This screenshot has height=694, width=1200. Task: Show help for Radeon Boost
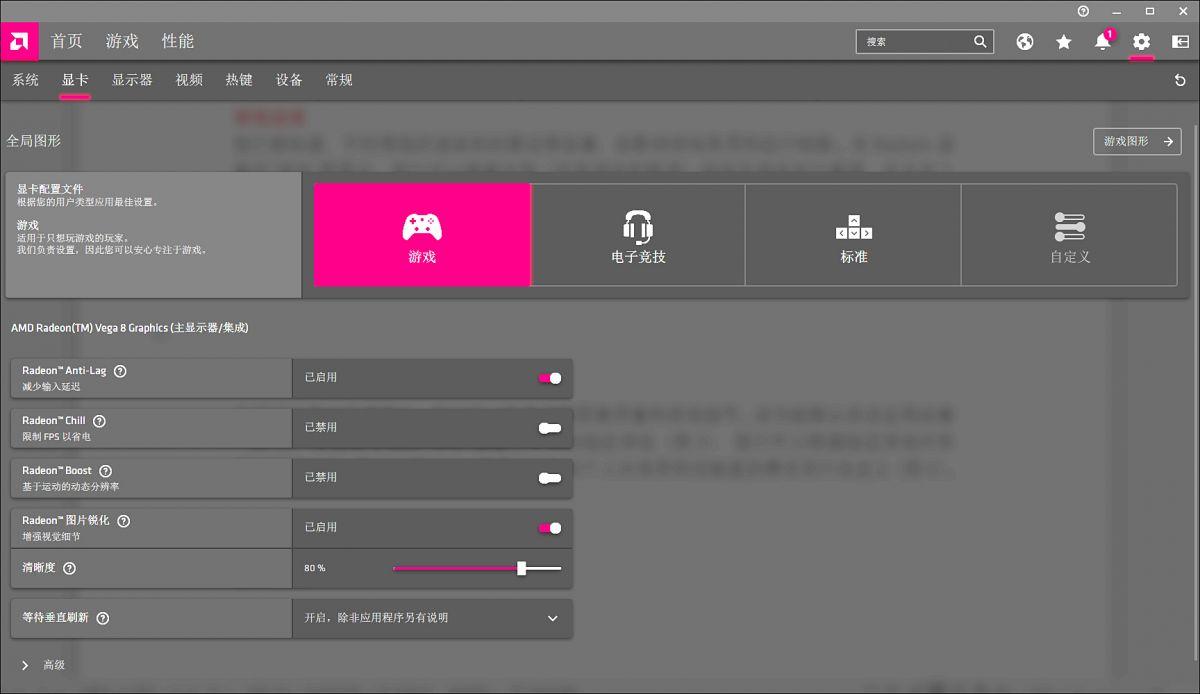(x=105, y=471)
